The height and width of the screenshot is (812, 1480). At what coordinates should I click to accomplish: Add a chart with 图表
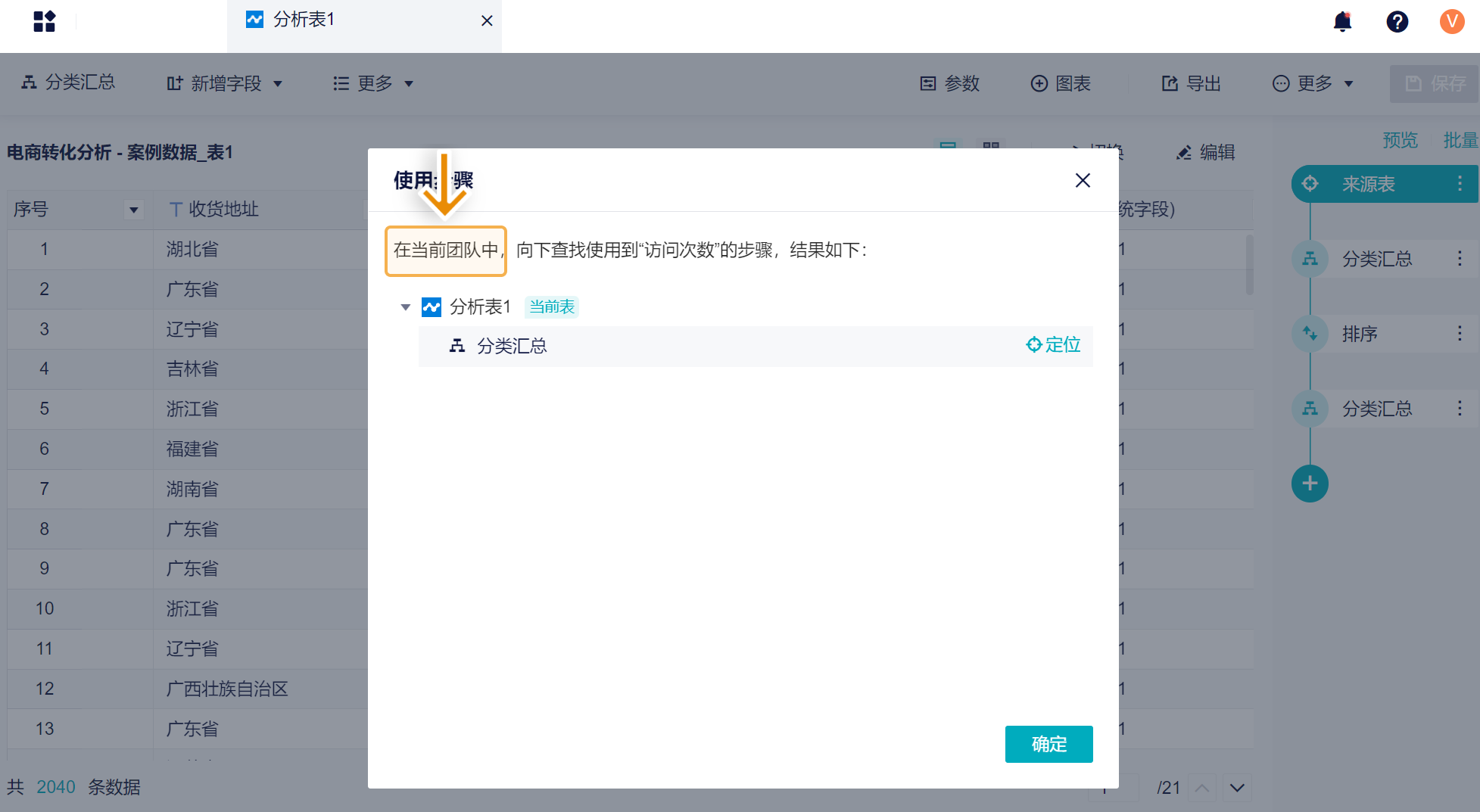1061,83
